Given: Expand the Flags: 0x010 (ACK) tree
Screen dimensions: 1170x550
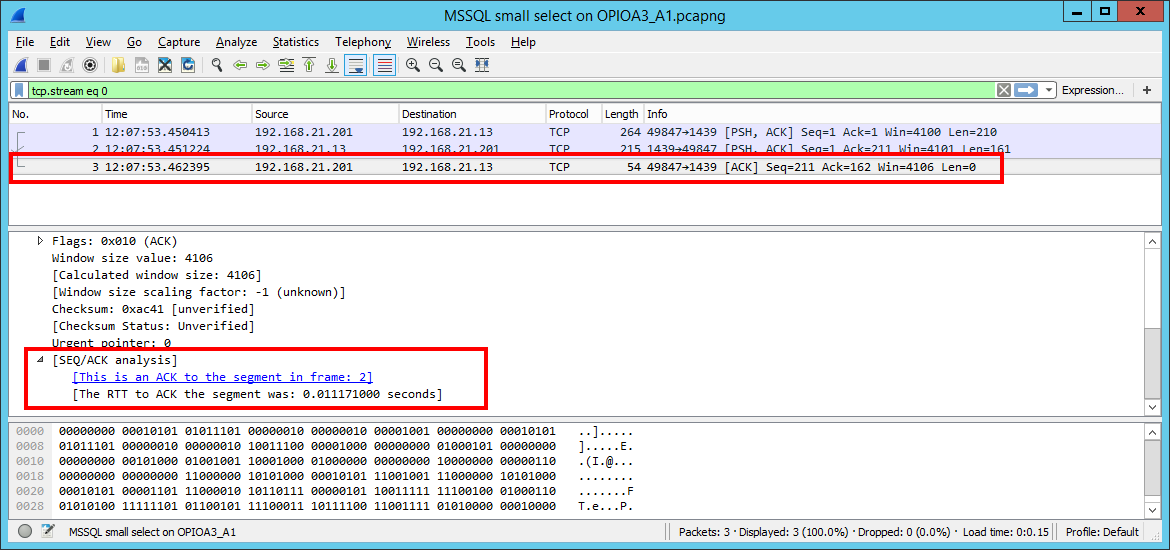Looking at the screenshot, I should click(x=40, y=241).
